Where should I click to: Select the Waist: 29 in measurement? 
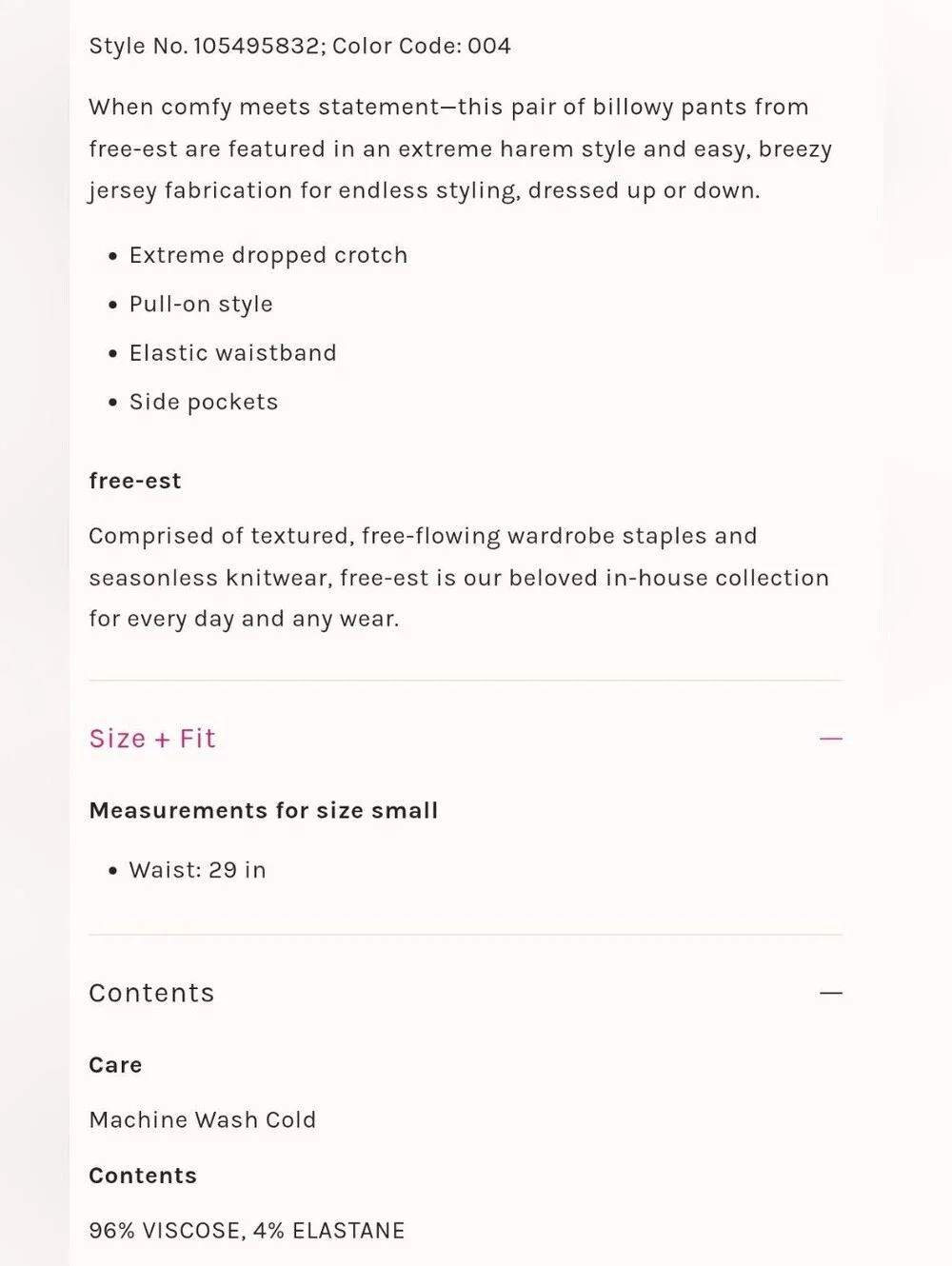(x=198, y=870)
